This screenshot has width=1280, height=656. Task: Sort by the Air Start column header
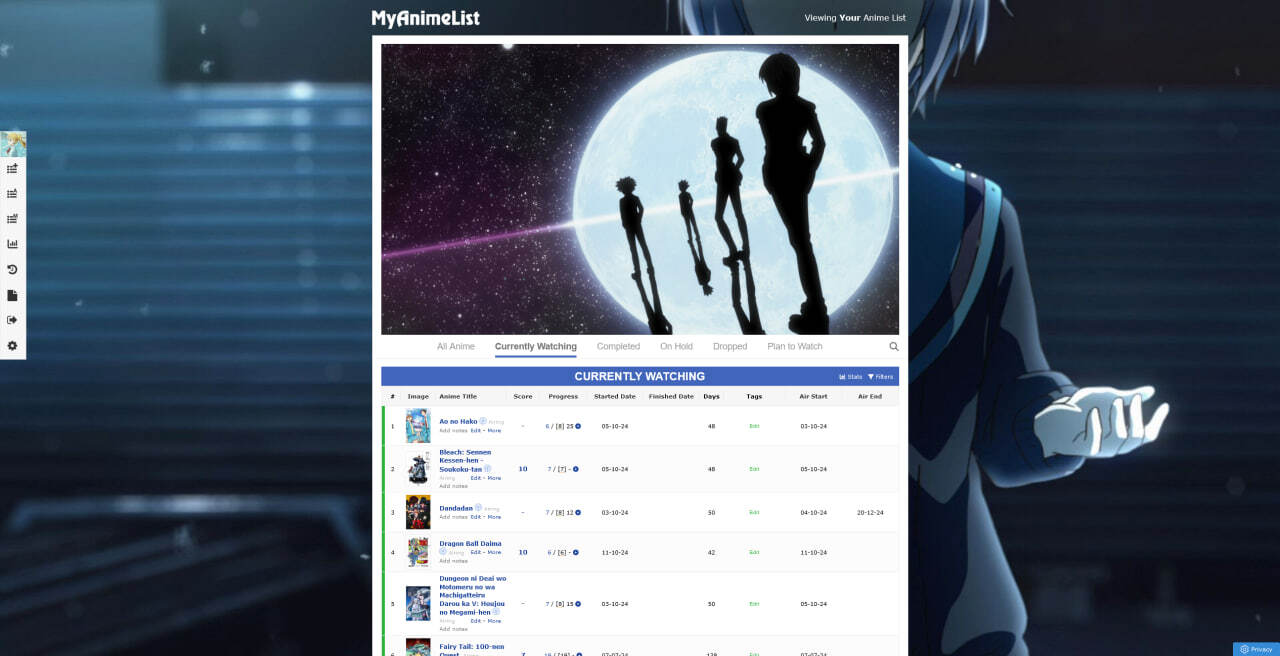point(813,397)
